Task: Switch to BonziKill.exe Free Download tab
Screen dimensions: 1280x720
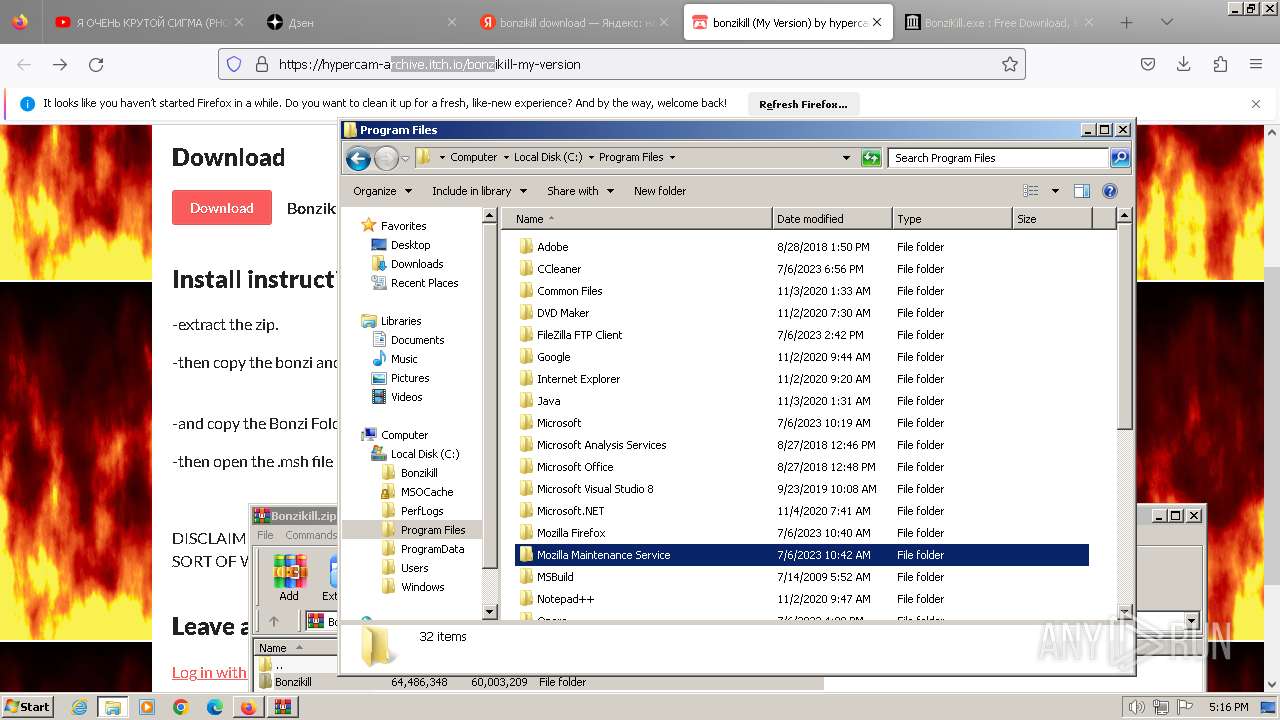Action: coord(1000,22)
